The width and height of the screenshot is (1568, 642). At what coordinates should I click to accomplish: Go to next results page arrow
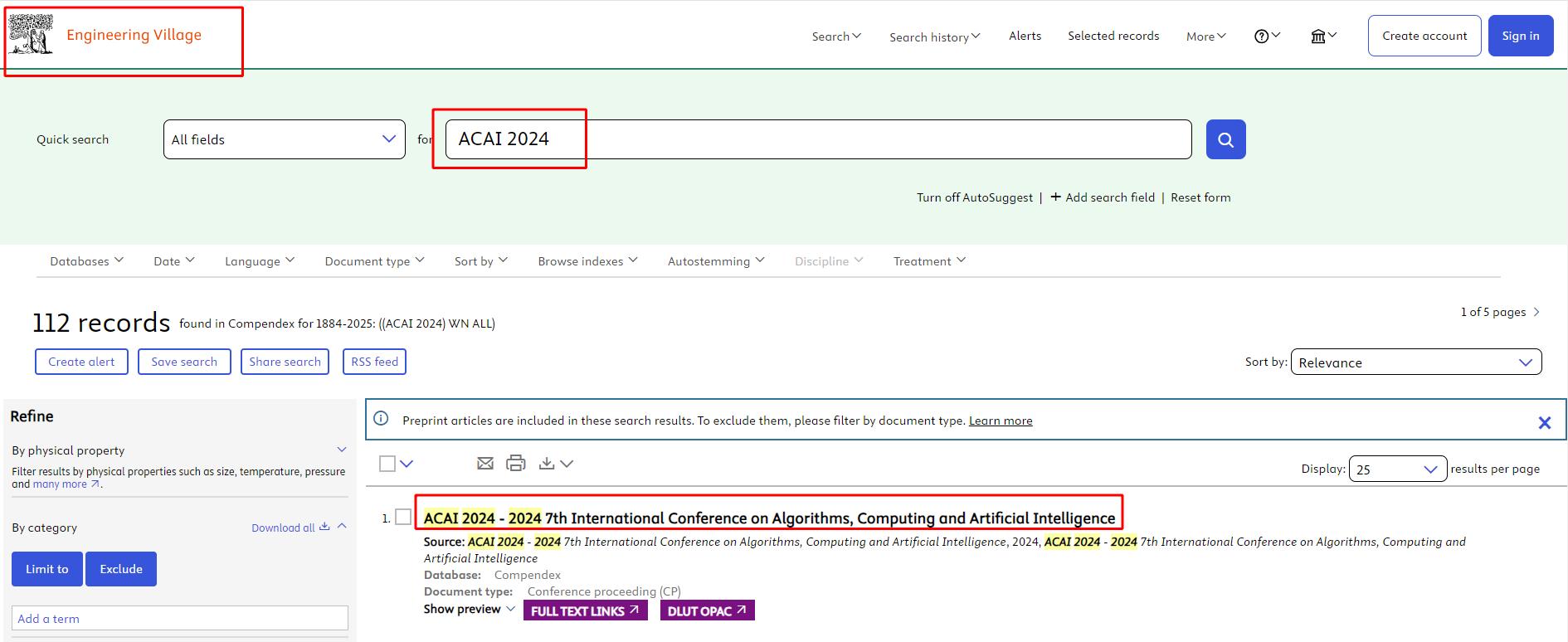tap(1536, 312)
